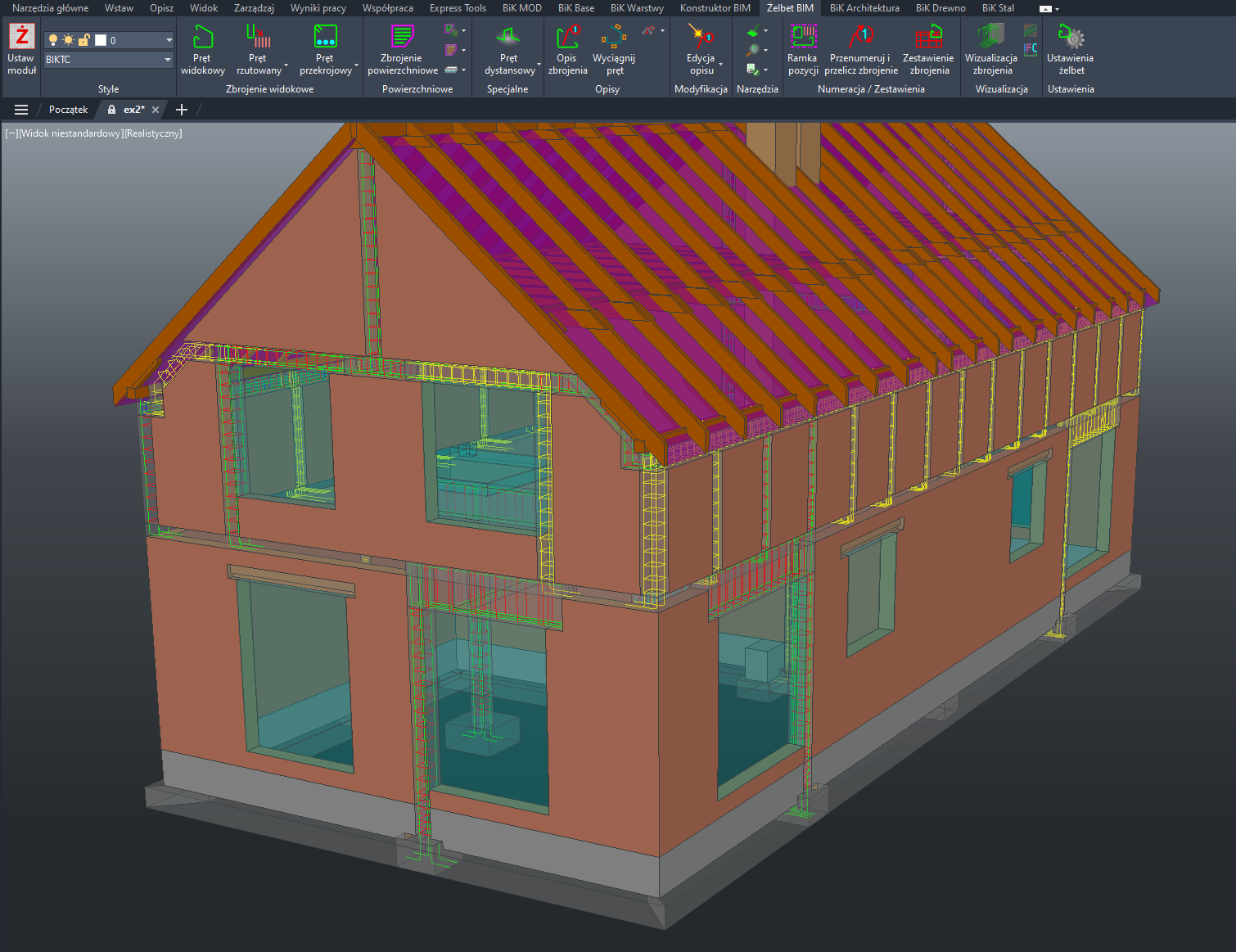This screenshot has height=952, width=1236.
Task: Click the lock icon on the ex2 tab
Action: (x=111, y=110)
